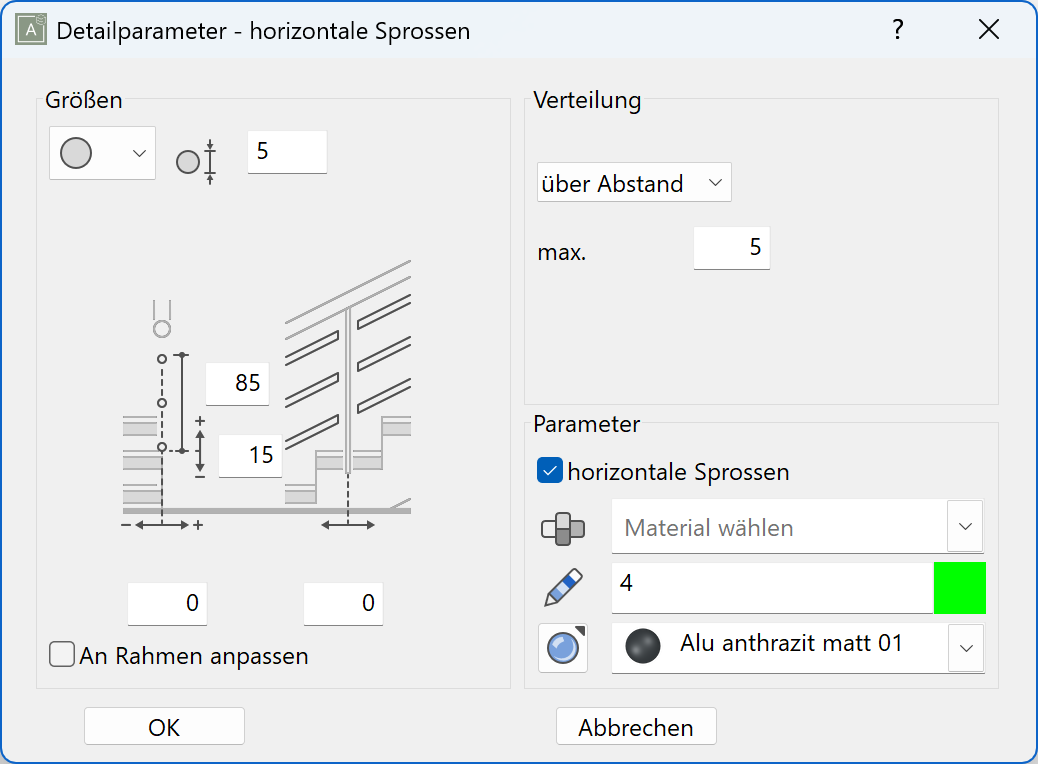Open the circular profile shape dropdown
The height and width of the screenshot is (764, 1038).
[x=102, y=153]
